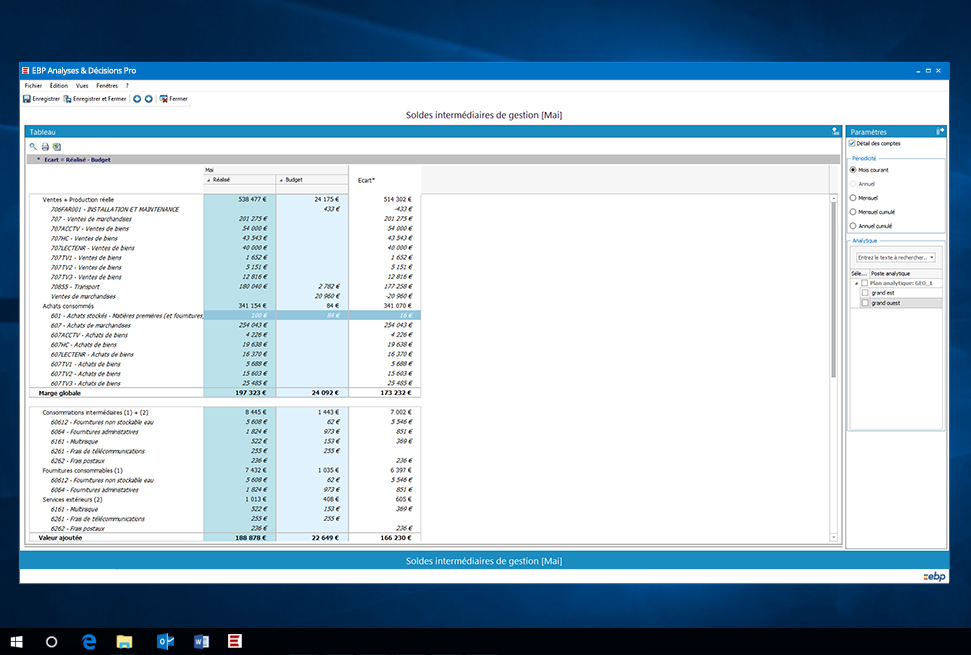Click the Réalisé column sort arrow
971x655 pixels.
(209, 180)
